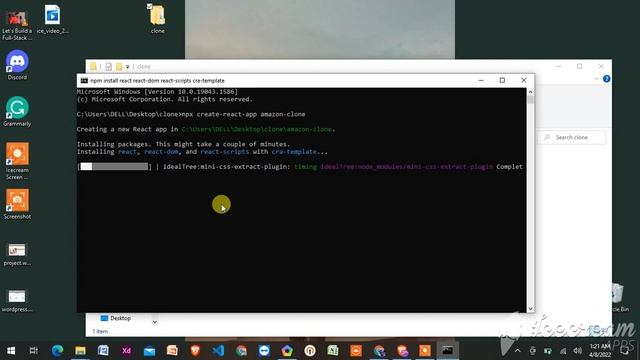This screenshot has height=360, width=640.
Task: Open the Grammarly desktop shortcut
Action: [x=17, y=111]
